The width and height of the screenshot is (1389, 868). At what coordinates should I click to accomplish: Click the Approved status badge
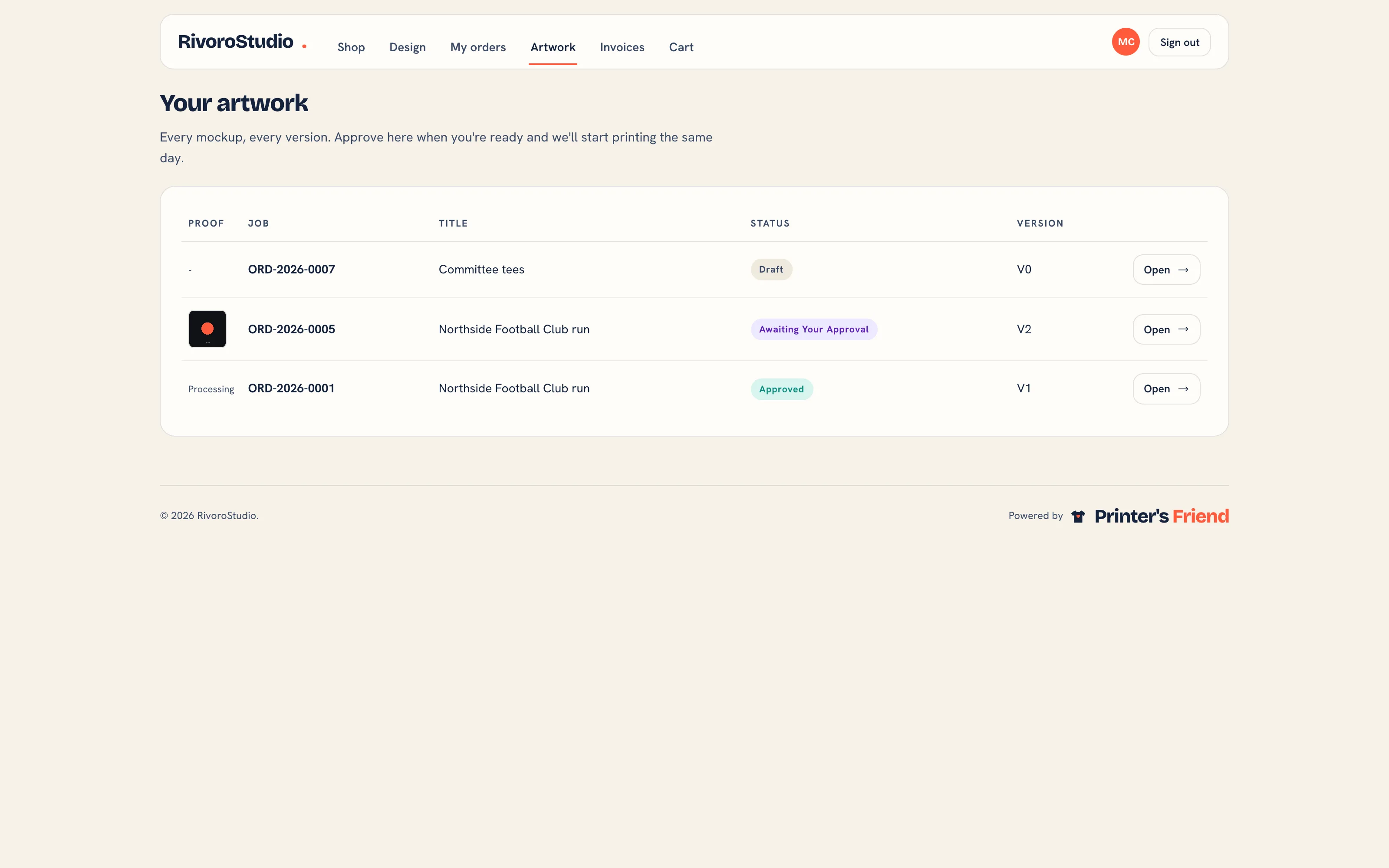[782, 389]
